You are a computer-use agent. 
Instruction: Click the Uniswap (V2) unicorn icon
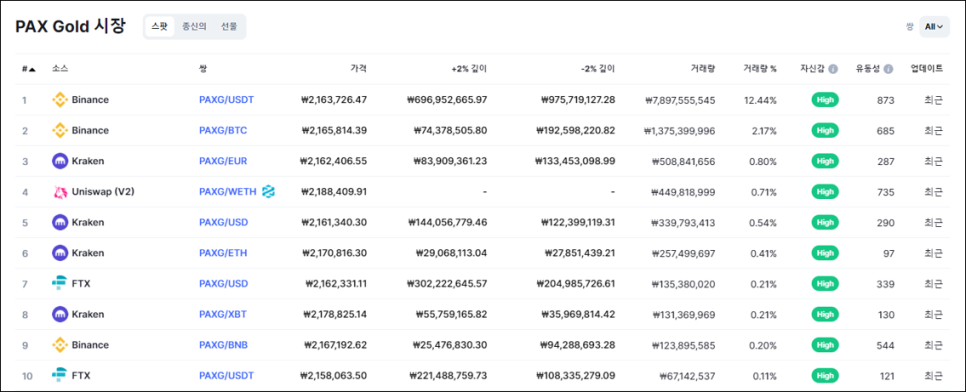click(x=60, y=192)
